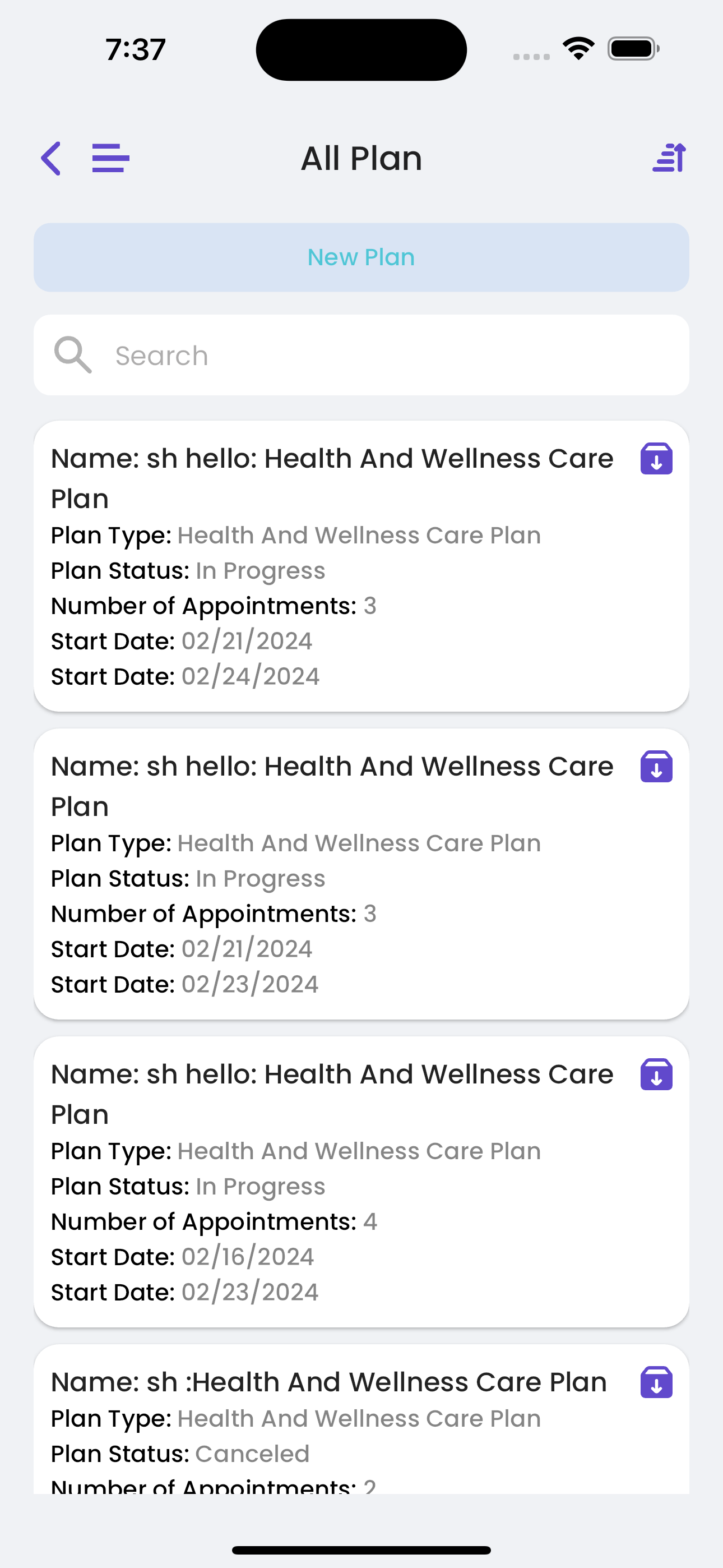Tap the magnifying glass search icon
This screenshot has height=1568, width=723.
click(73, 355)
